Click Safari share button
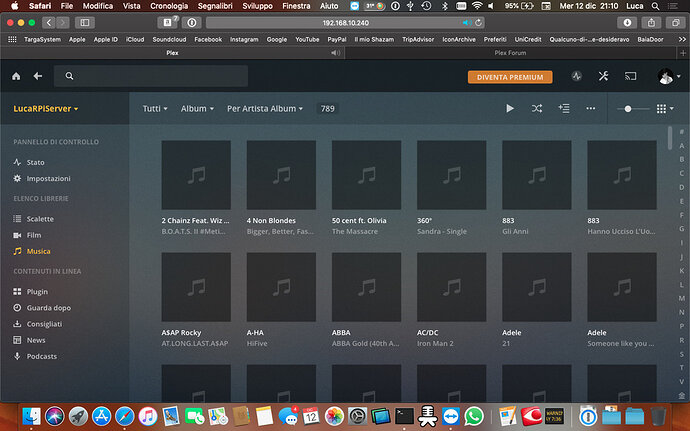 click(x=651, y=22)
